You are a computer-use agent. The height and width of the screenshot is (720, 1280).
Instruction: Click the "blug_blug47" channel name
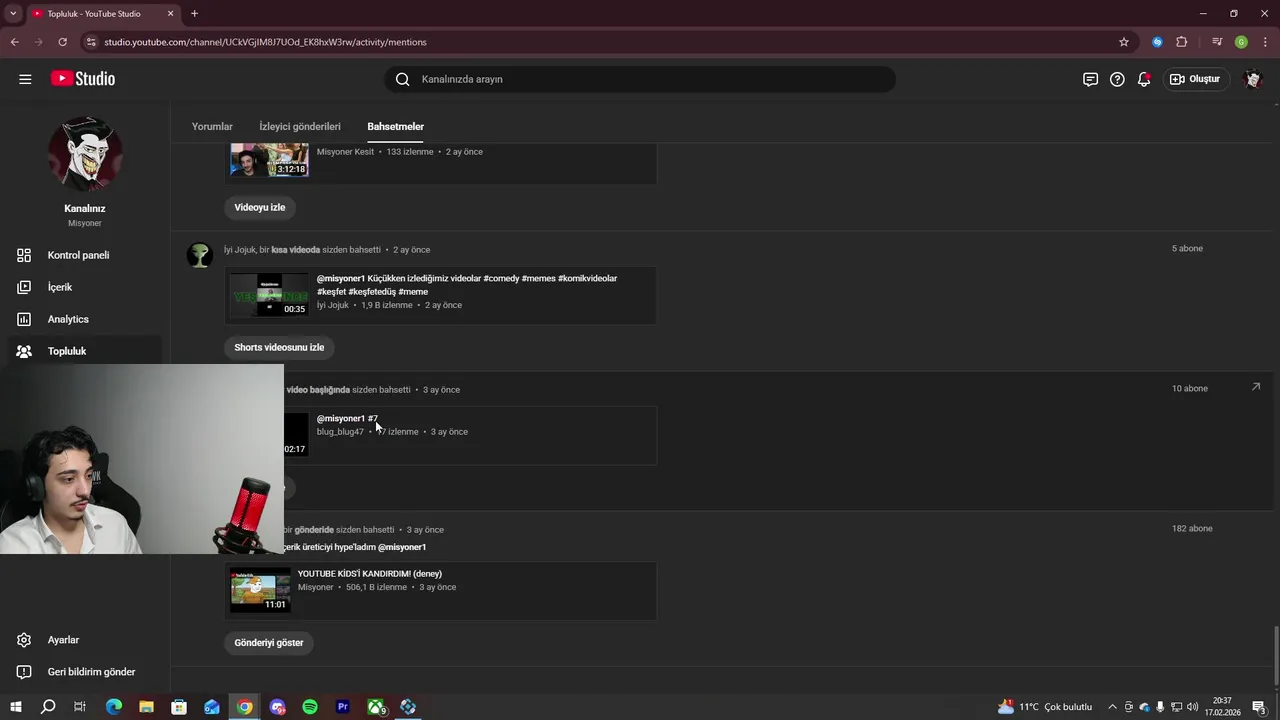pyautogui.click(x=340, y=432)
